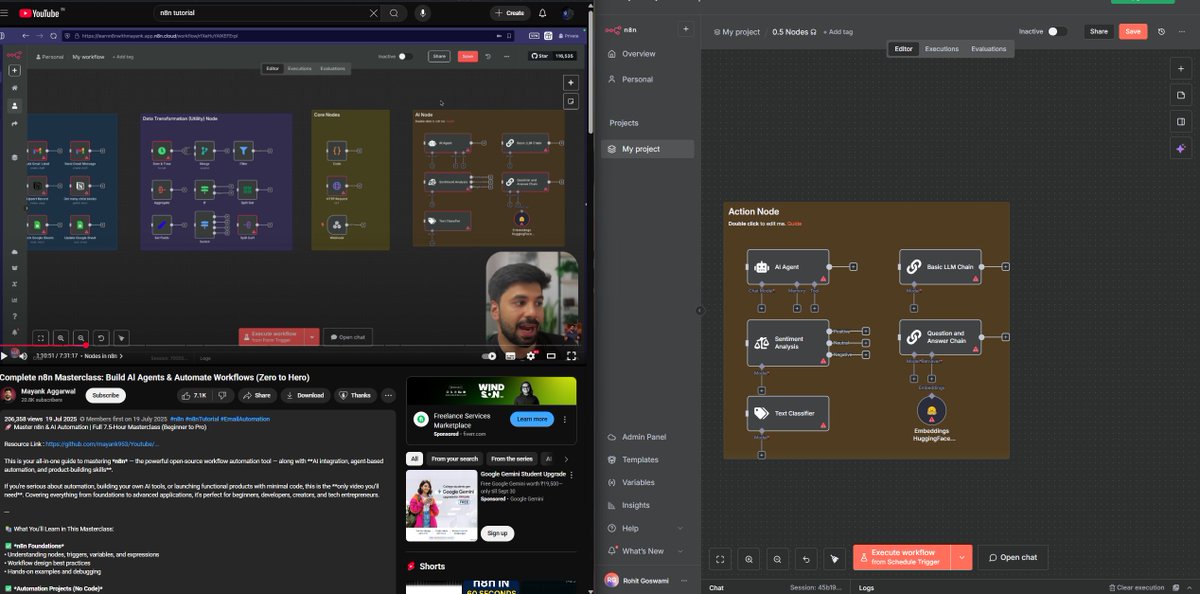Select the Text Classifier node
Image resolution: width=1200 pixels, height=594 pixels.
[788, 413]
